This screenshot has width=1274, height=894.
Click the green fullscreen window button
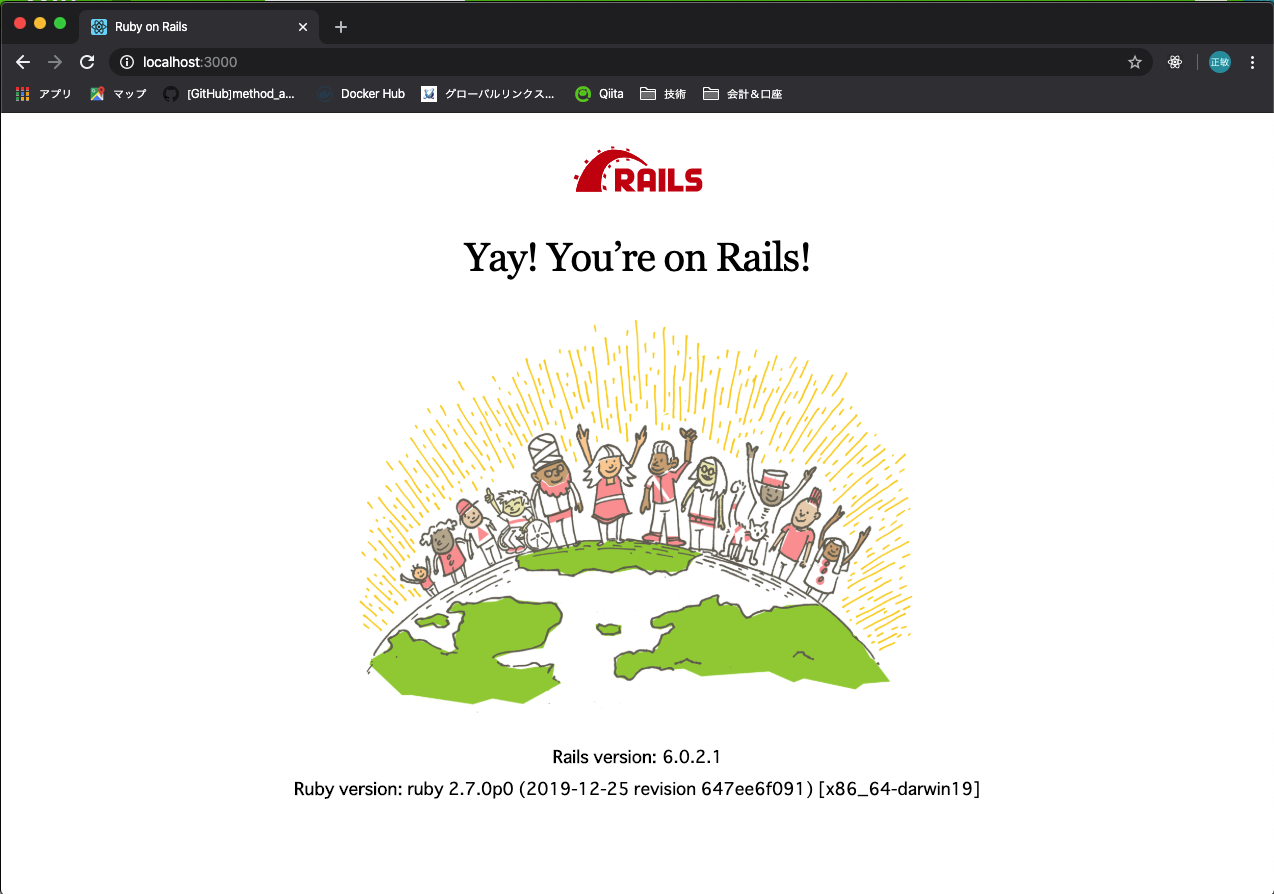tap(60, 23)
